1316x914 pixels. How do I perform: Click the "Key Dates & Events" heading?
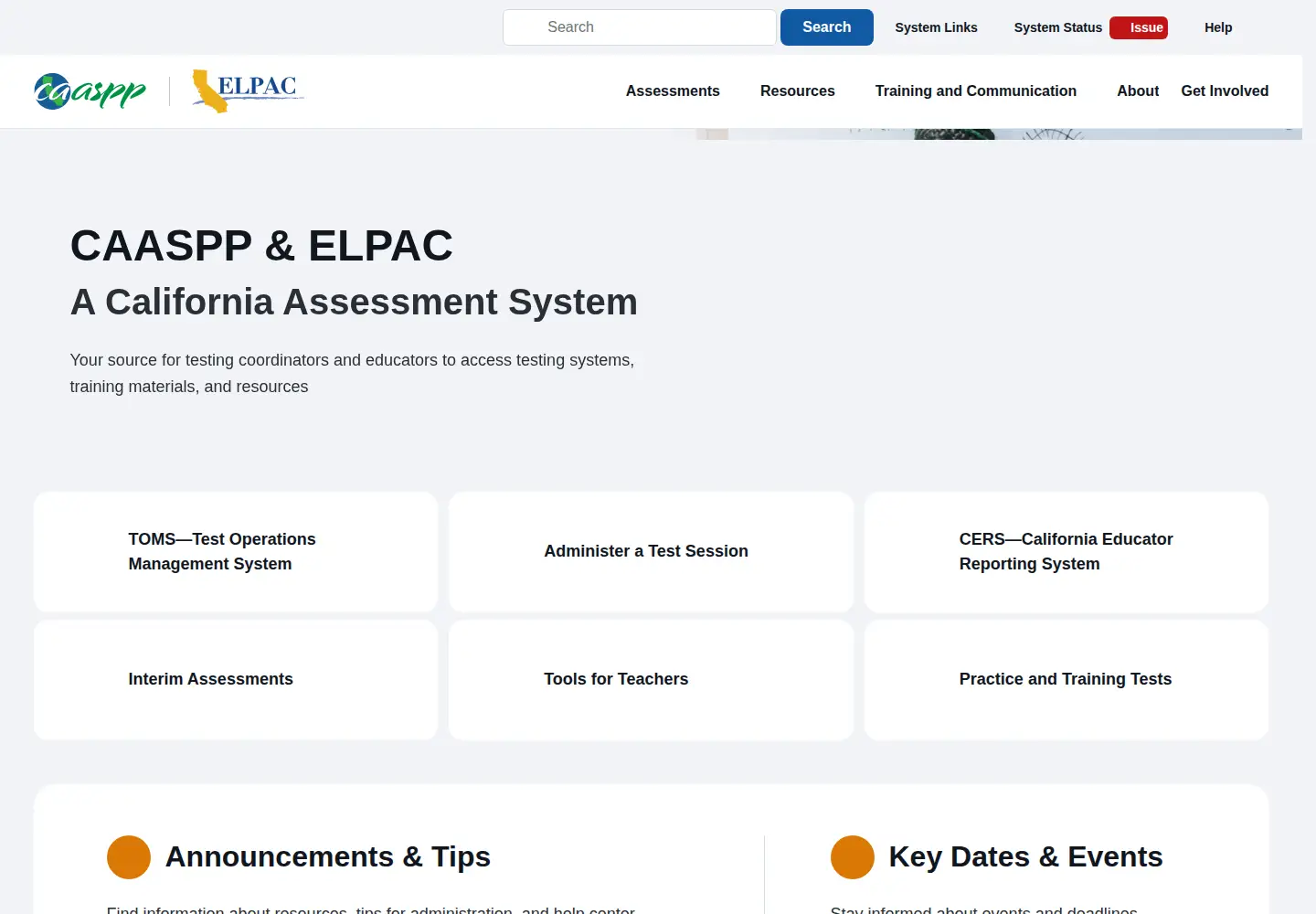tap(1025, 857)
